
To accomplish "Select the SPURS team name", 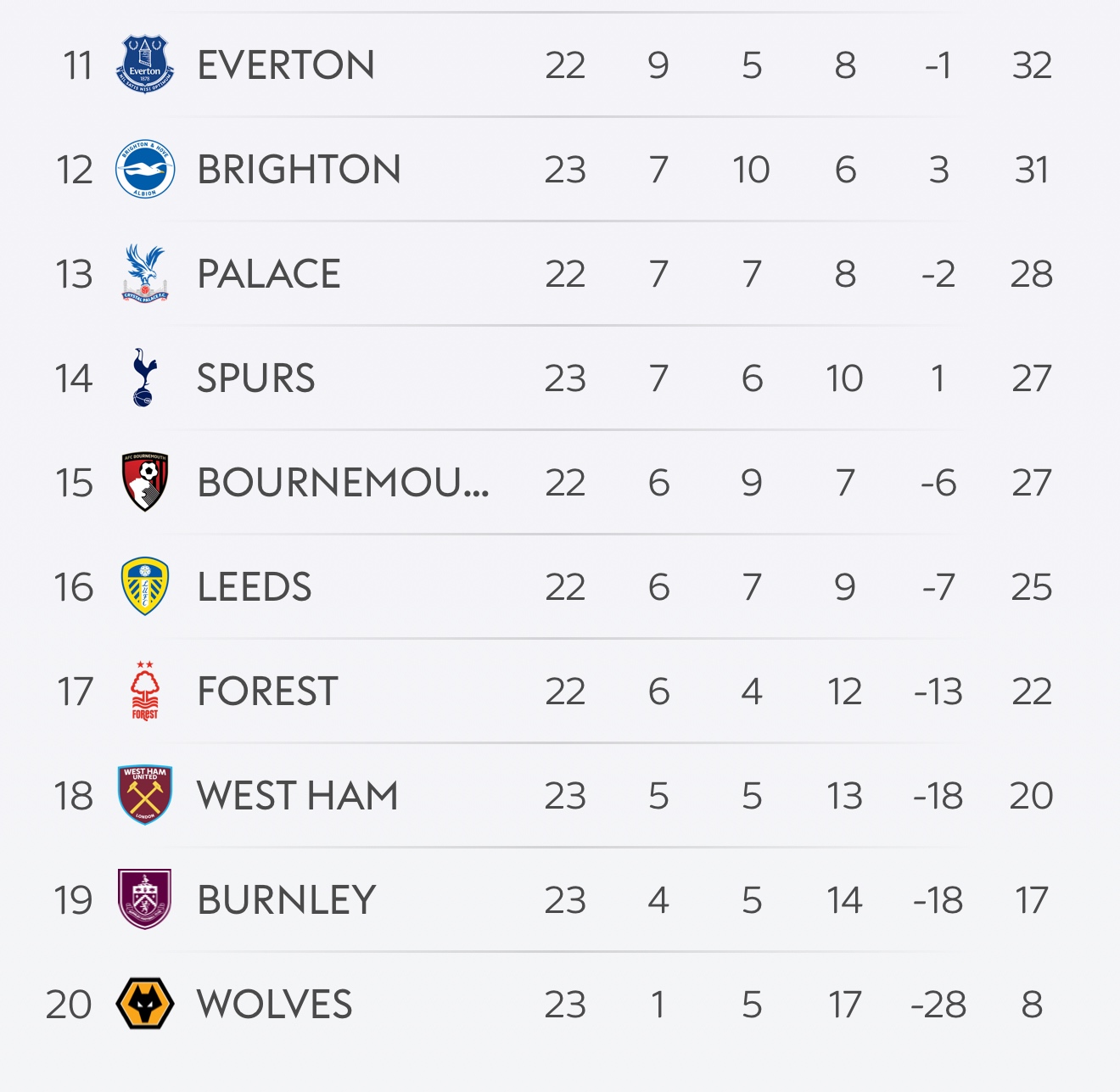I will point(255,378).
